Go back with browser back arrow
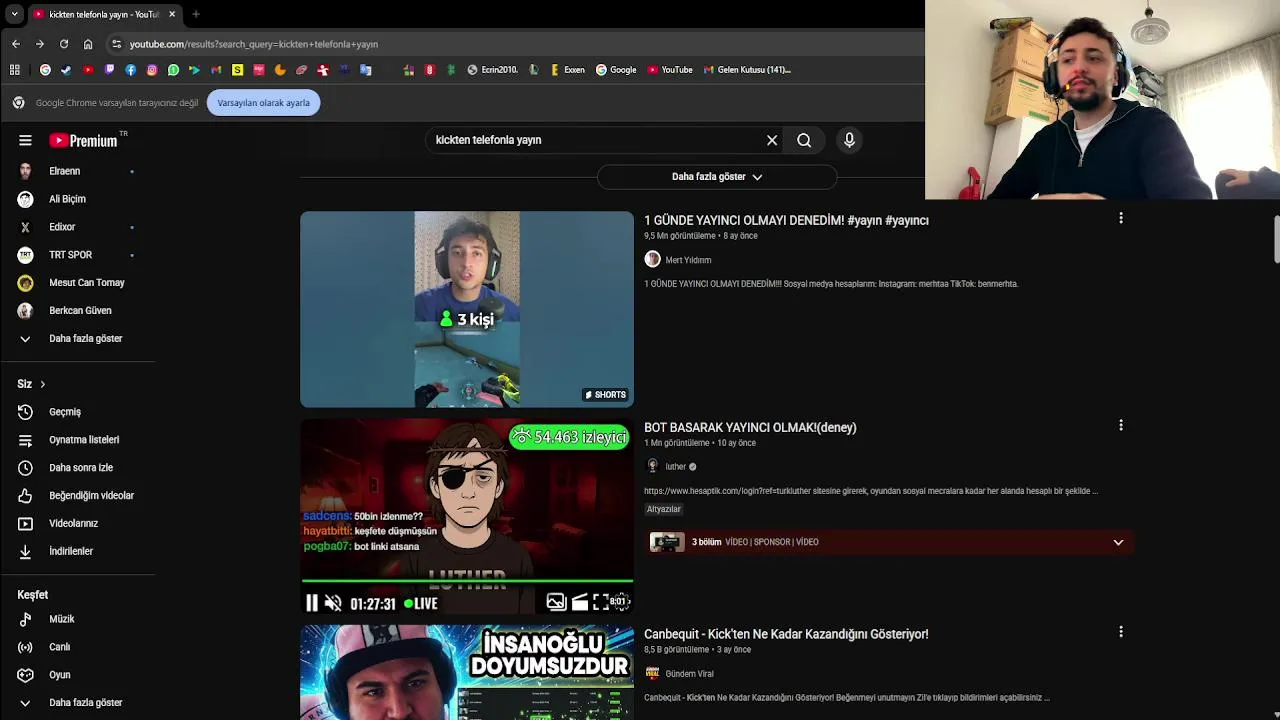This screenshot has height=720, width=1280. click(16, 44)
